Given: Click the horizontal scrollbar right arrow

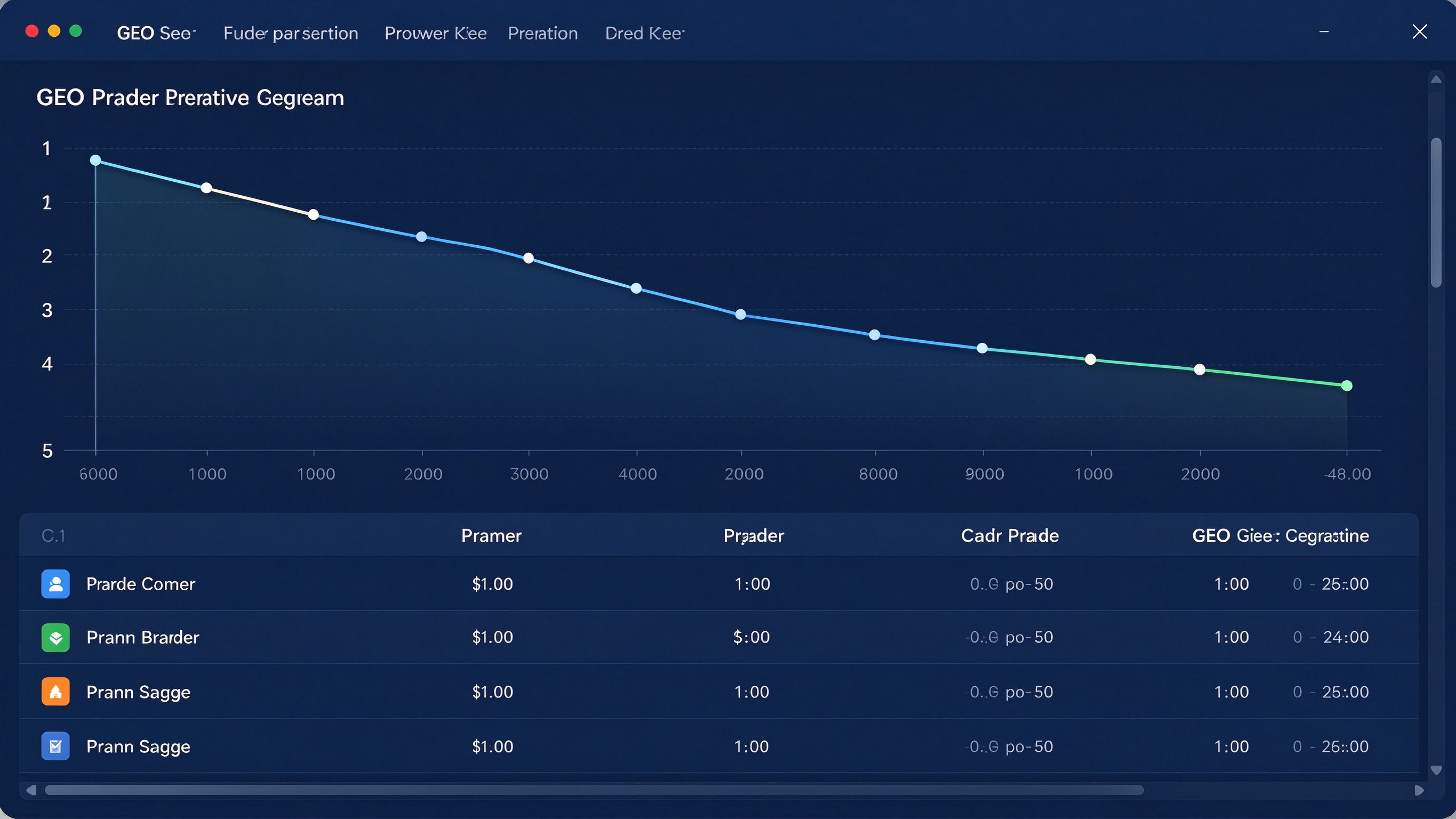Looking at the screenshot, I should (1419, 790).
